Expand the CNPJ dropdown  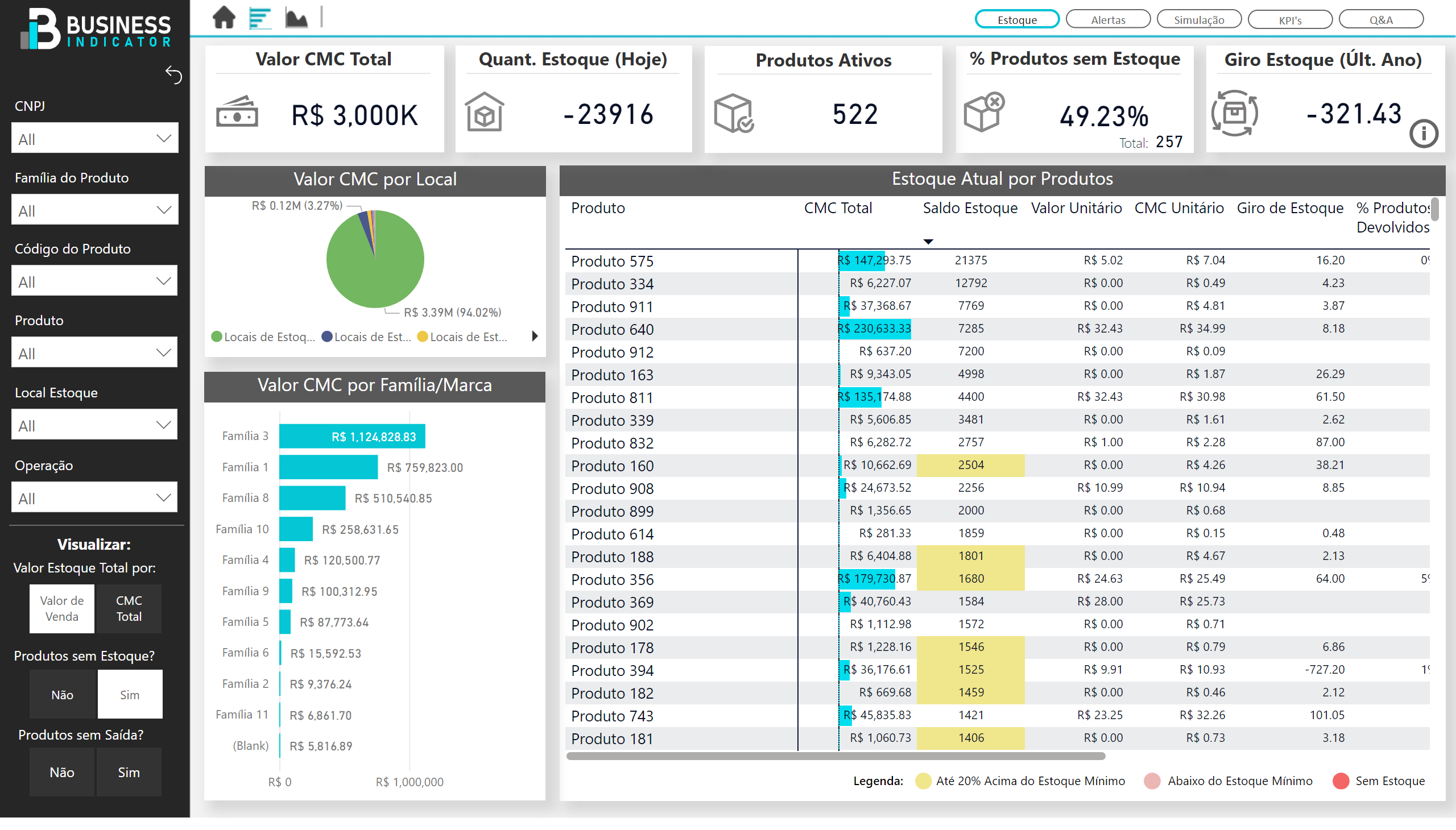(94, 139)
